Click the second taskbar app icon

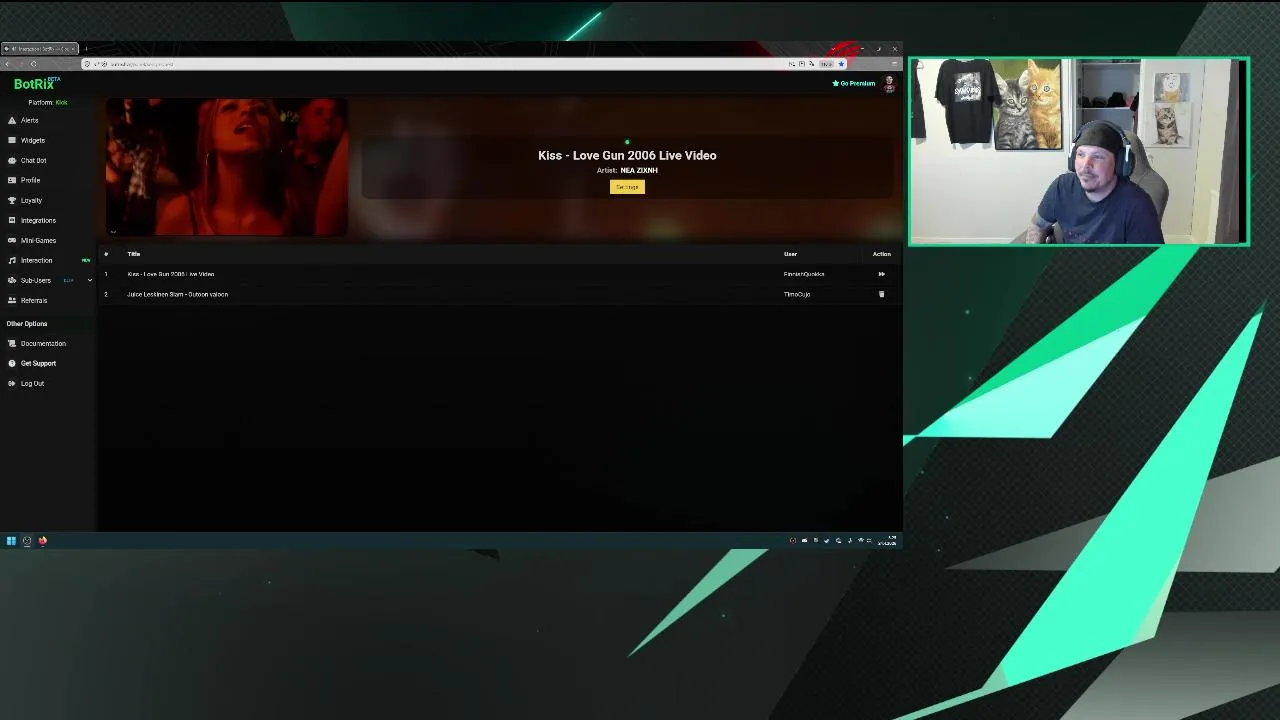(27, 541)
